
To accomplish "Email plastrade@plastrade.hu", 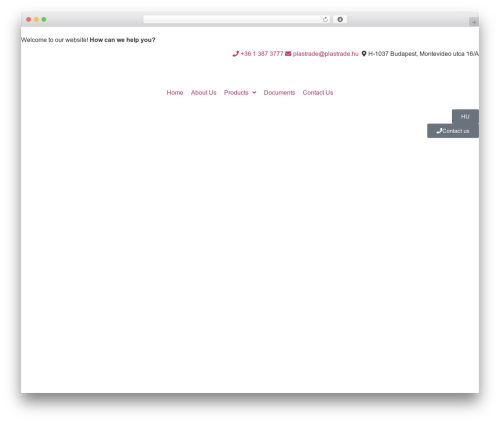I will point(326,54).
